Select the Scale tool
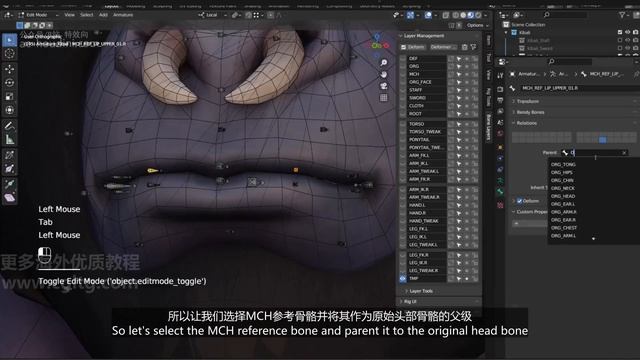Image resolution: width=640 pixels, height=360 pixels. [10, 96]
